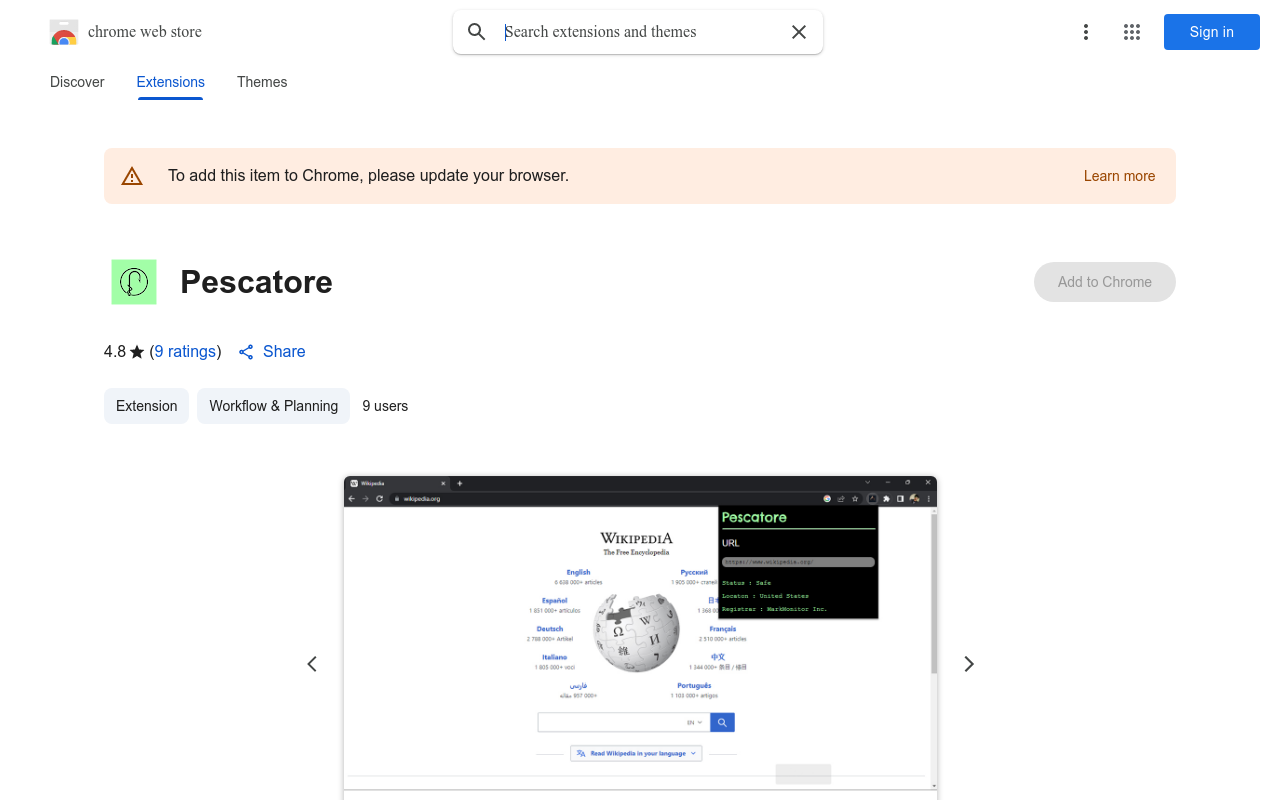Click the update your browser message
The image size is (1280, 800).
tap(368, 176)
